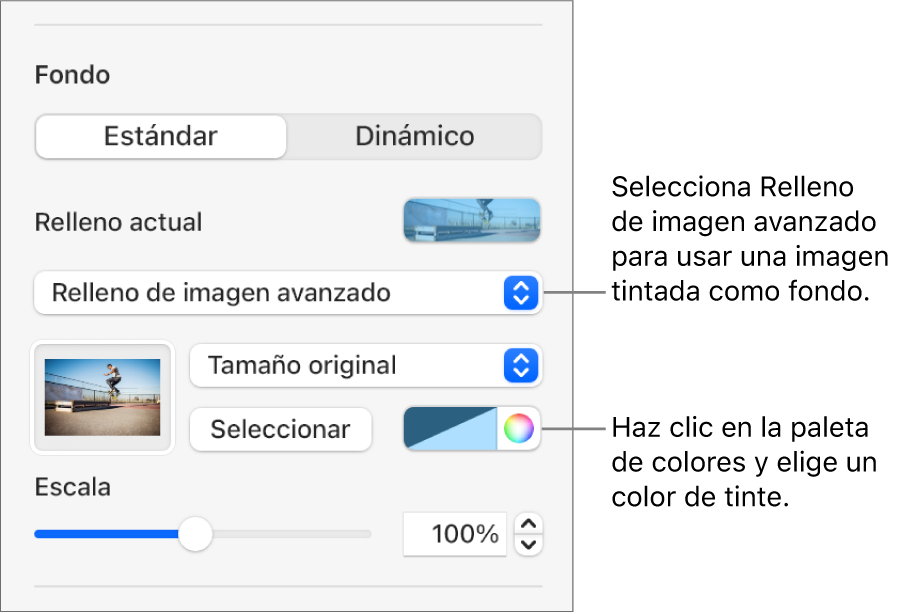Click the Relleno actual label
The height and width of the screenshot is (614, 902).
pyautogui.click(x=118, y=222)
